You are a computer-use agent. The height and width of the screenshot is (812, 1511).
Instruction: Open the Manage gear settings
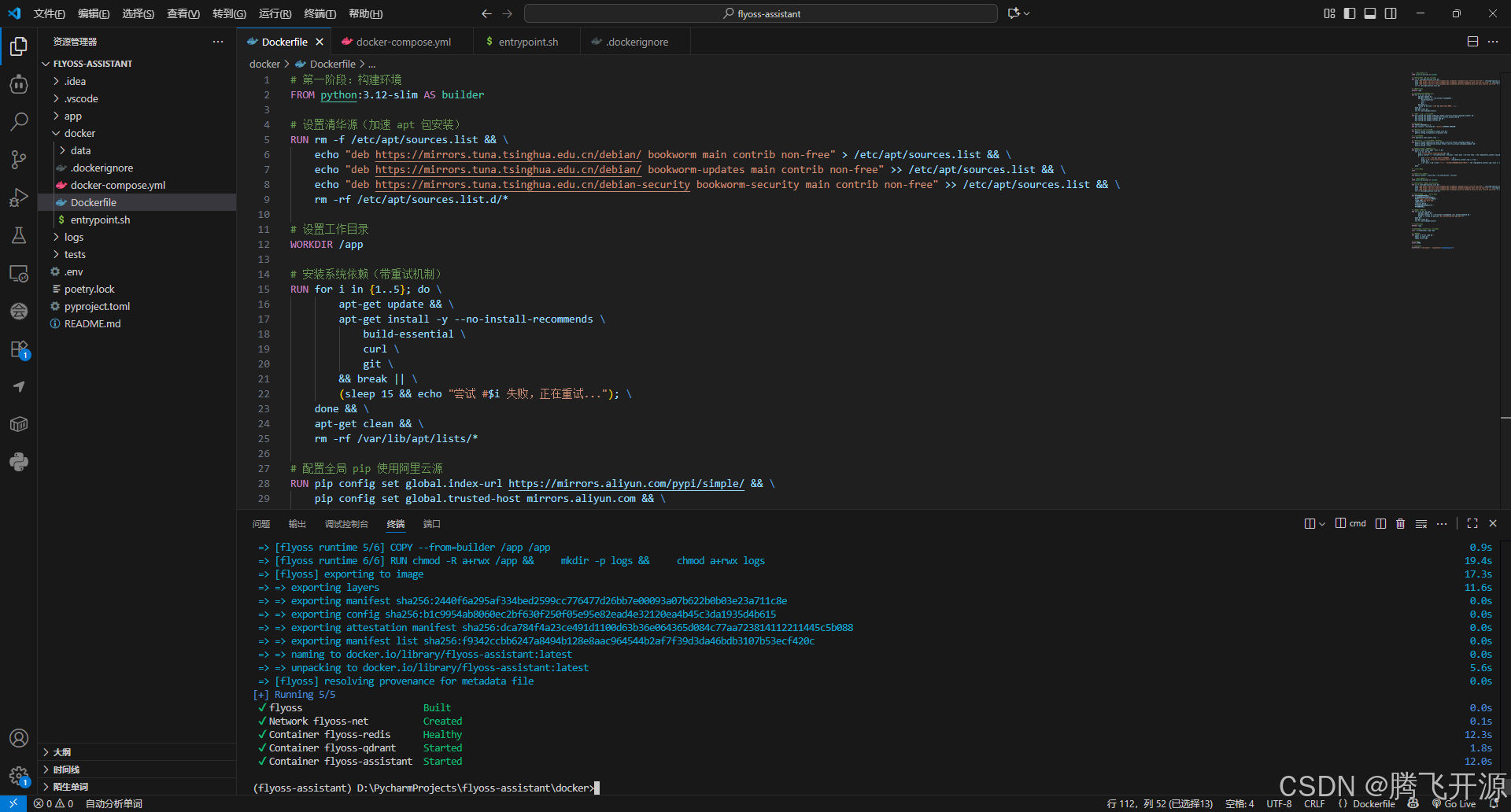coord(19,776)
